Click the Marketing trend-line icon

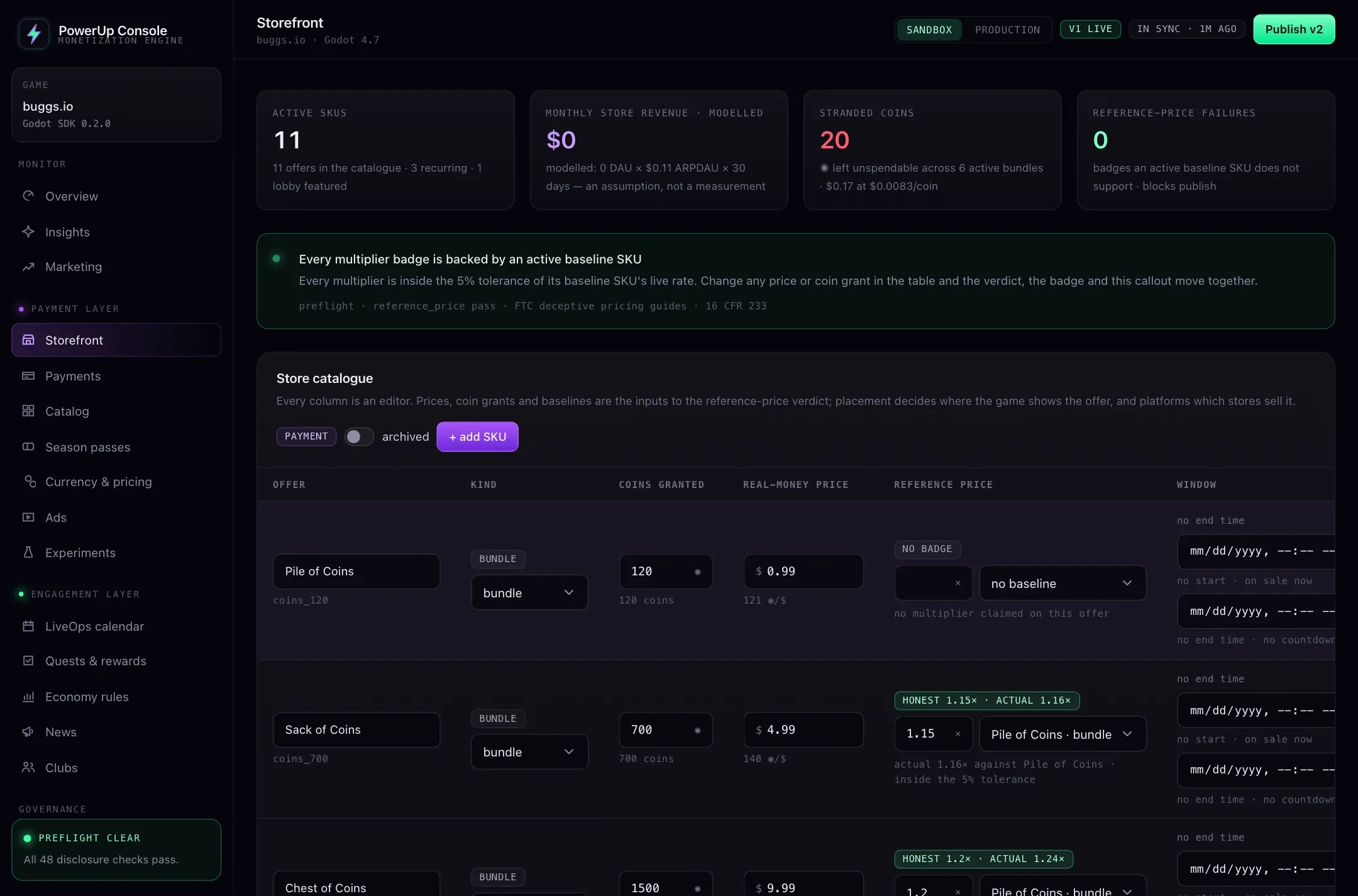[28, 267]
